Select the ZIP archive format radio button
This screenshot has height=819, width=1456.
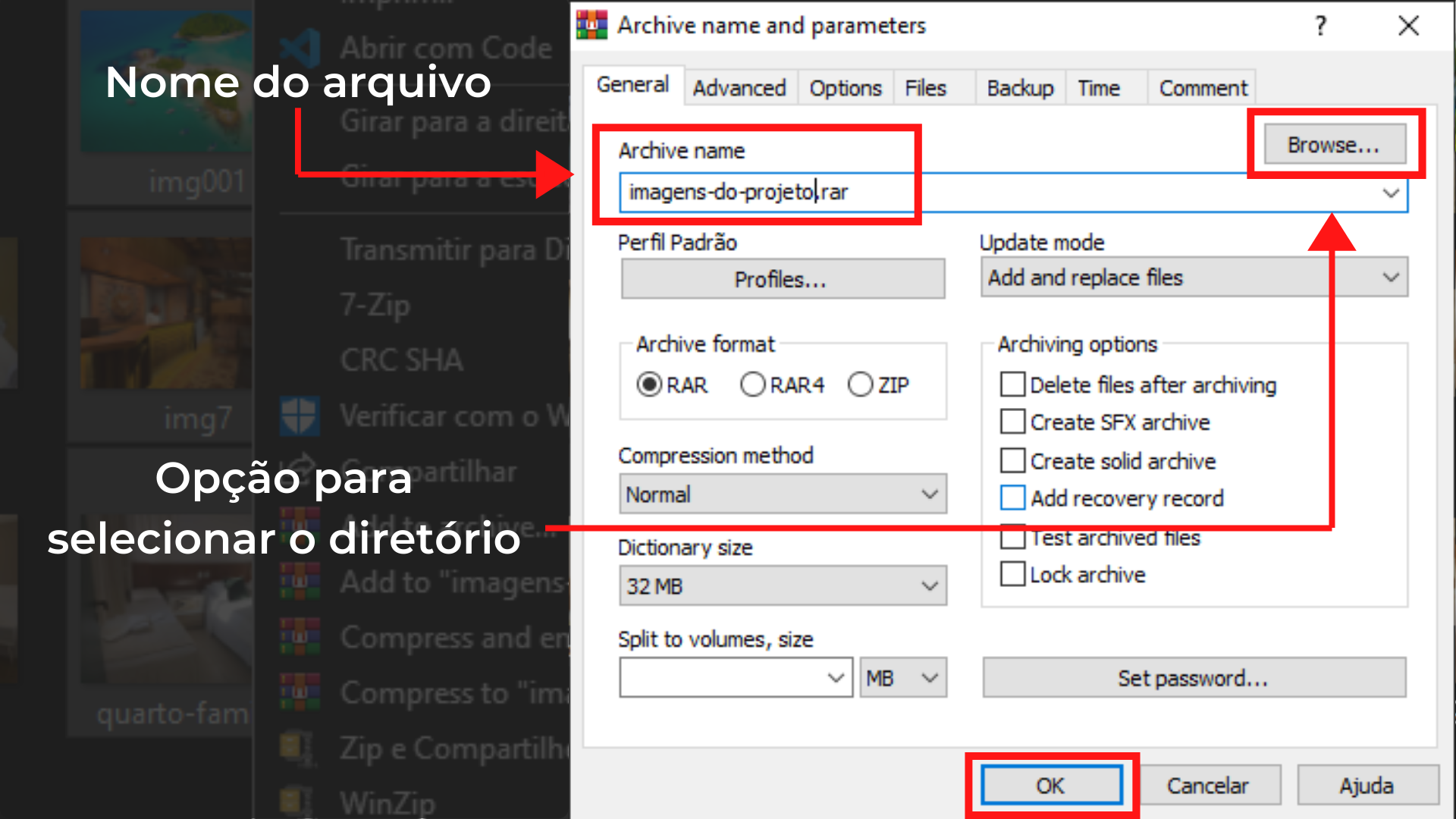(x=861, y=384)
